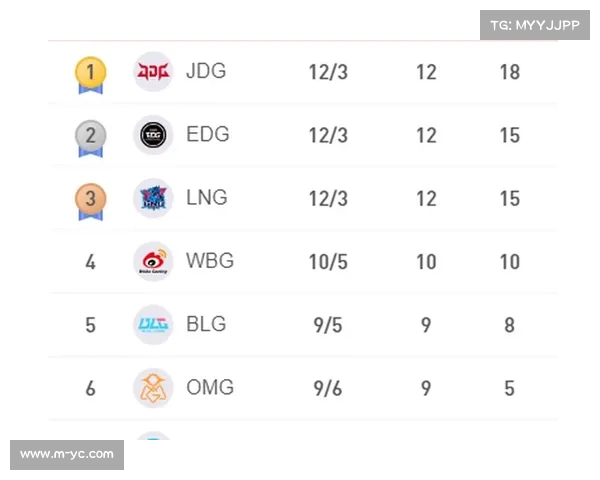600x480 pixels.
Task: Click the BLG team logo
Action: 153,324
